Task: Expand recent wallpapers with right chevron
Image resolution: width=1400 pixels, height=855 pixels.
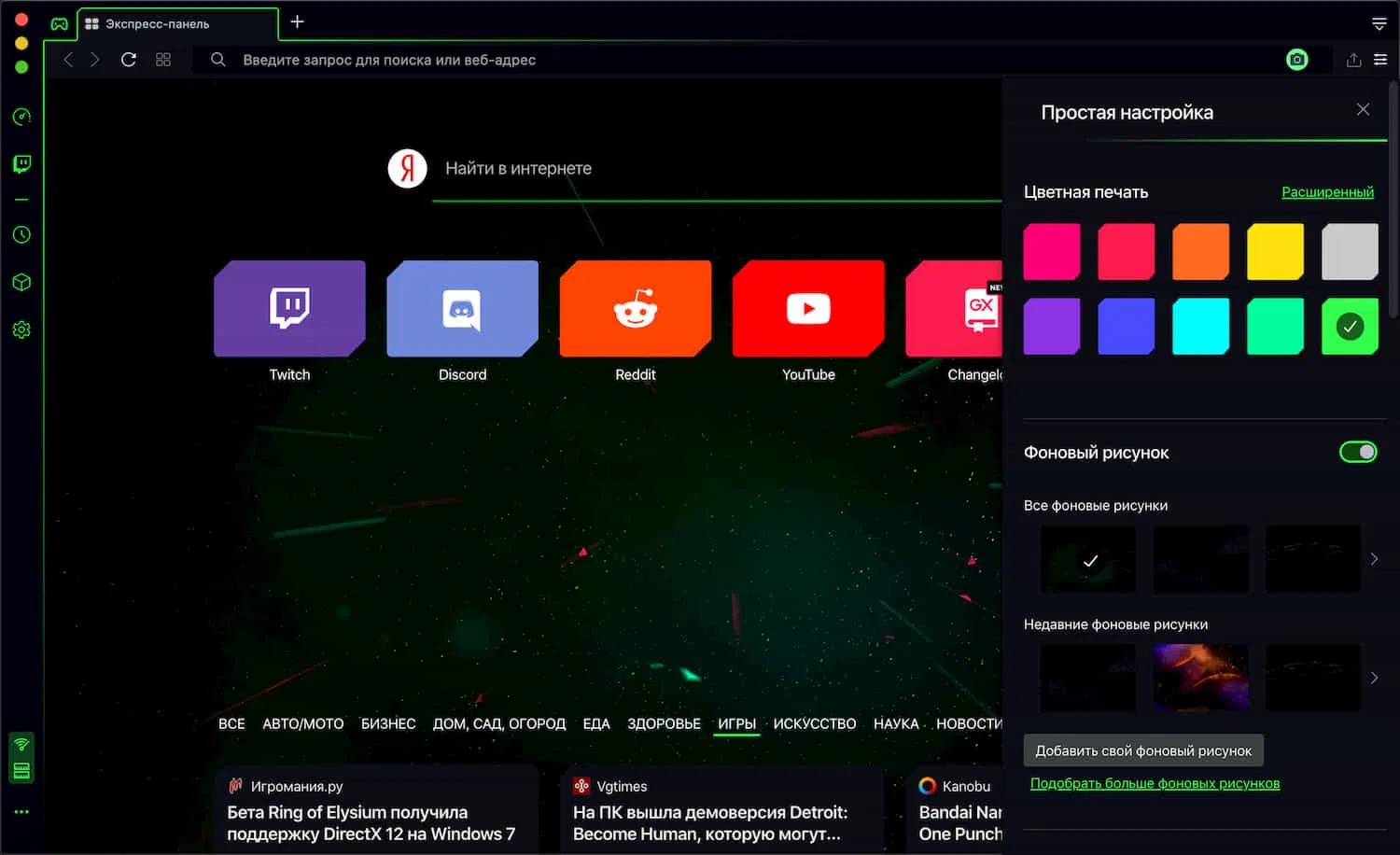Action: pos(1374,678)
